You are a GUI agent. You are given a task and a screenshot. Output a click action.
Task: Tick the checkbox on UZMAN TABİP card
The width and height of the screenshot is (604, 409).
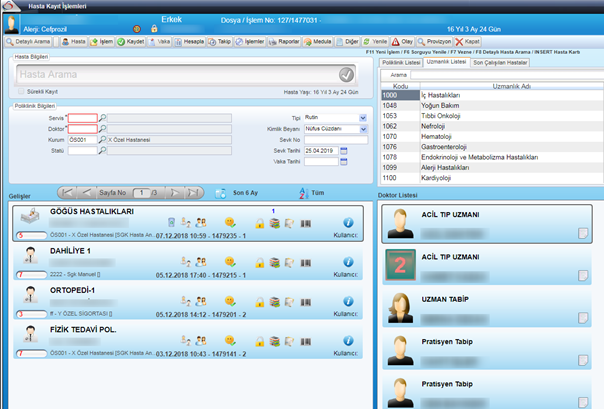tap(583, 318)
